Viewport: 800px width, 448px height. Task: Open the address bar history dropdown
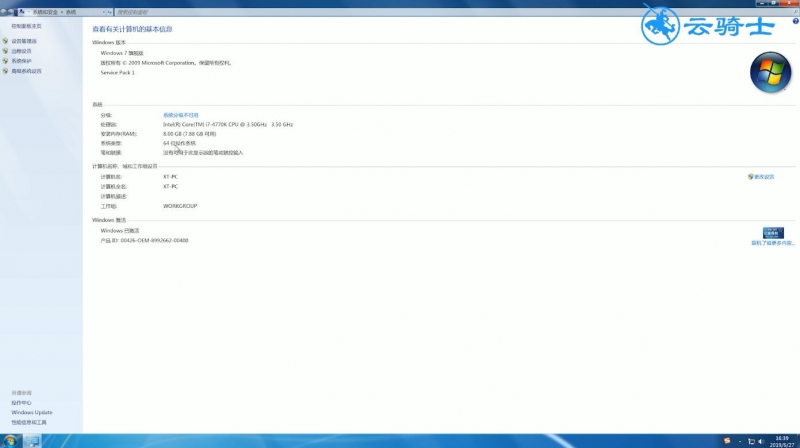pyautogui.click(x=104, y=12)
